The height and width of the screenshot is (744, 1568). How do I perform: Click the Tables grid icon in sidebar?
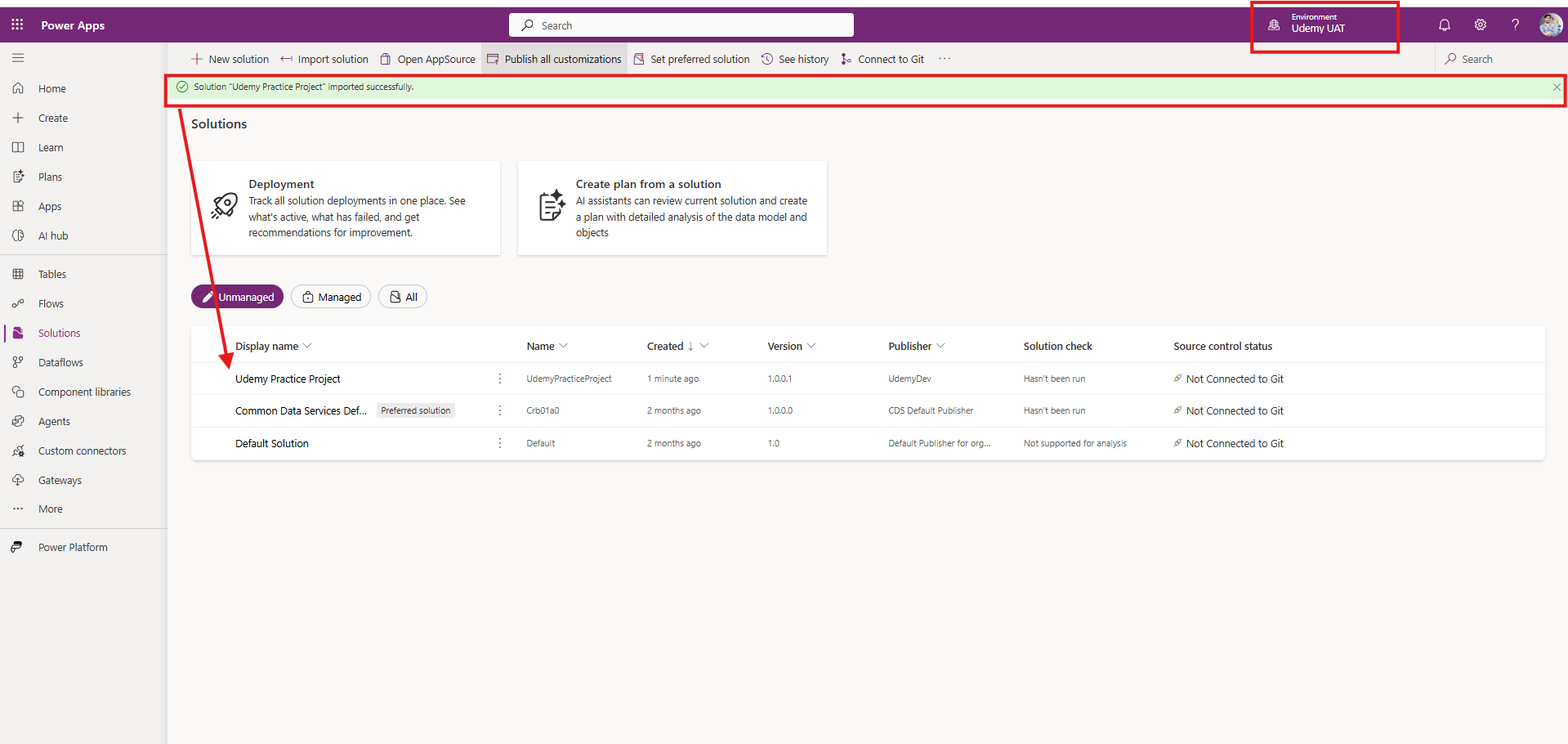[x=18, y=274]
